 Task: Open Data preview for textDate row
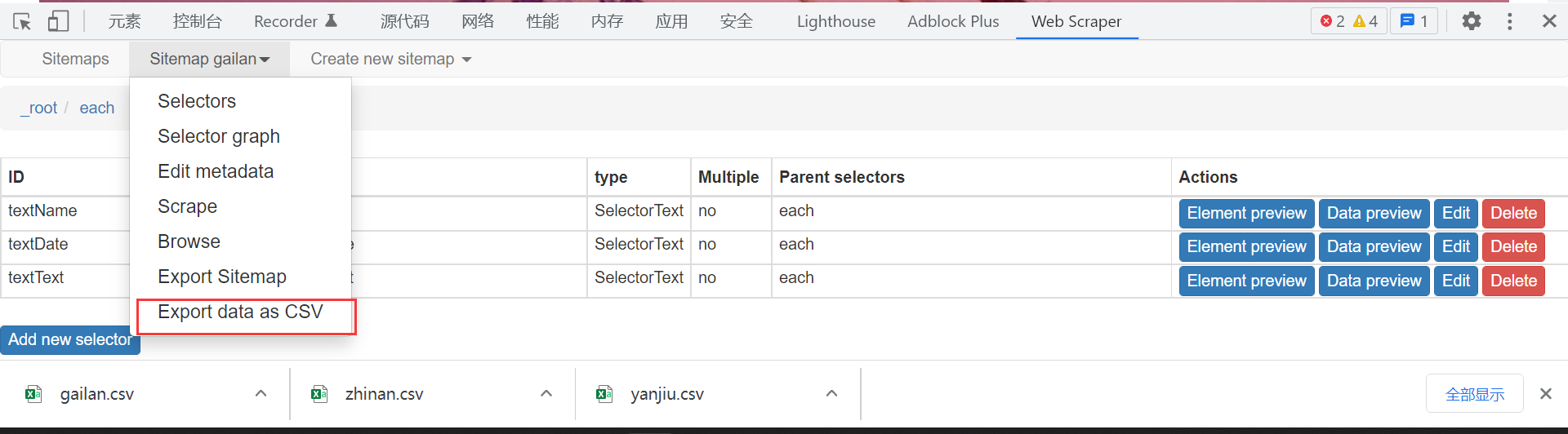[x=1374, y=246]
